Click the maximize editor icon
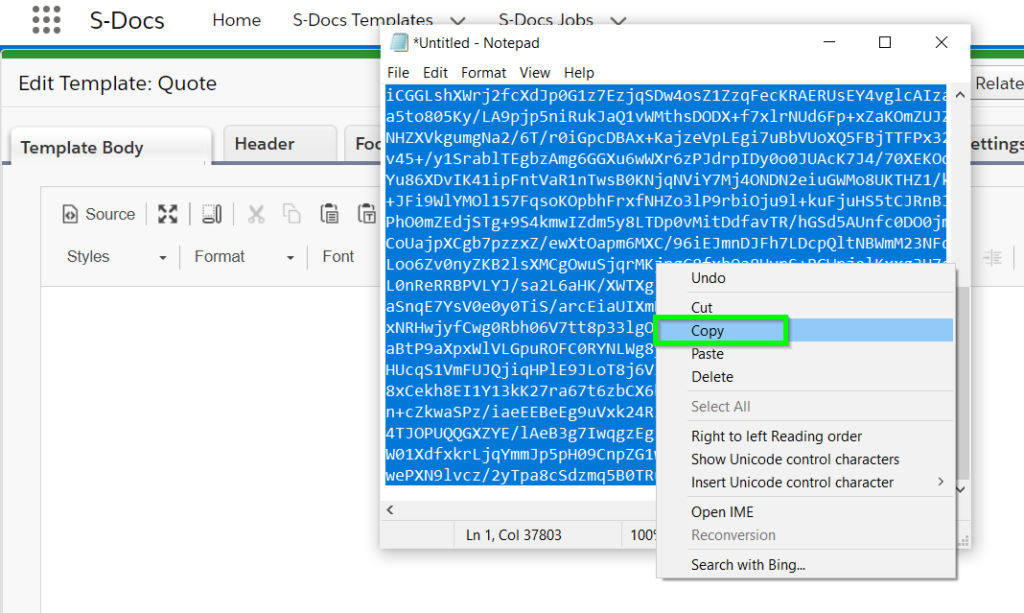 coord(167,213)
